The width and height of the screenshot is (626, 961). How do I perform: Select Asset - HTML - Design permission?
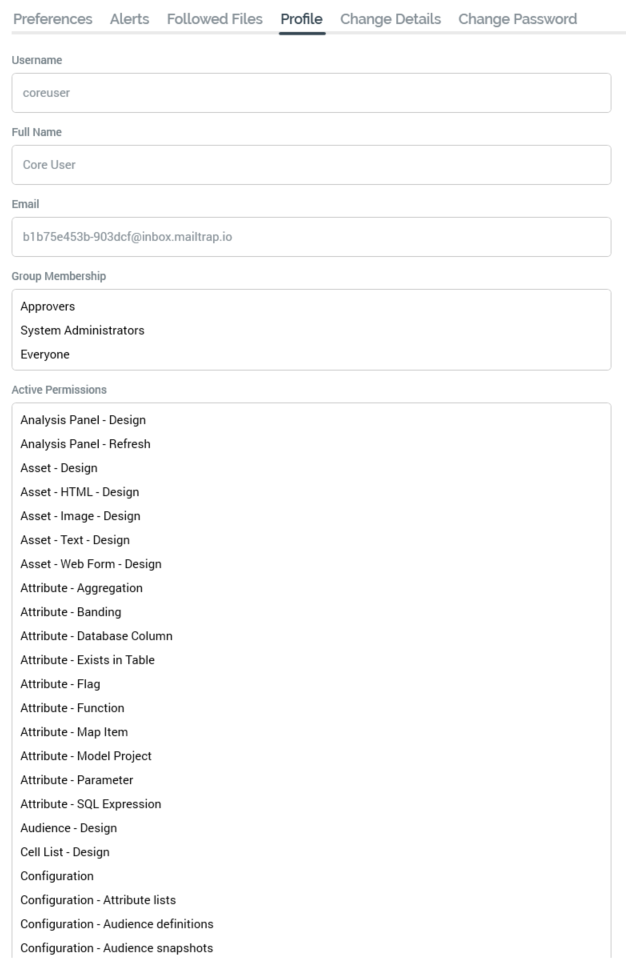tap(80, 492)
